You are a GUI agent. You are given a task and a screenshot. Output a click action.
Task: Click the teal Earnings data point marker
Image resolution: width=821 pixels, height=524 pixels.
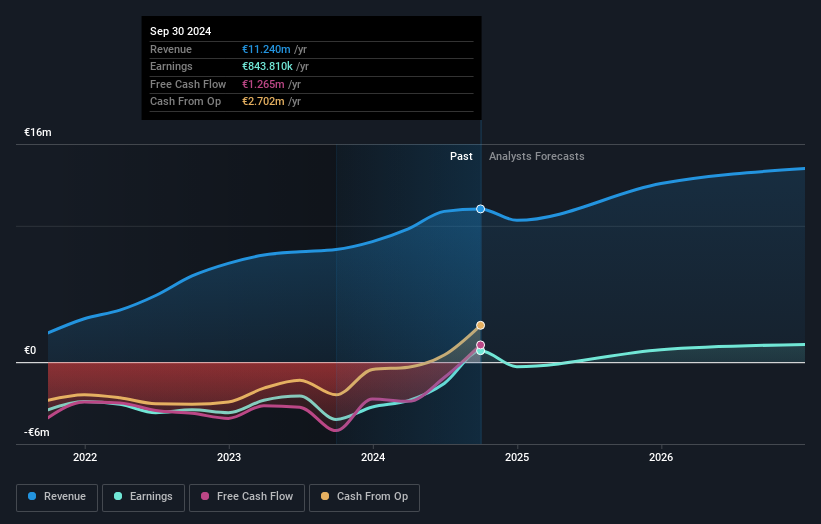pyautogui.click(x=480, y=351)
